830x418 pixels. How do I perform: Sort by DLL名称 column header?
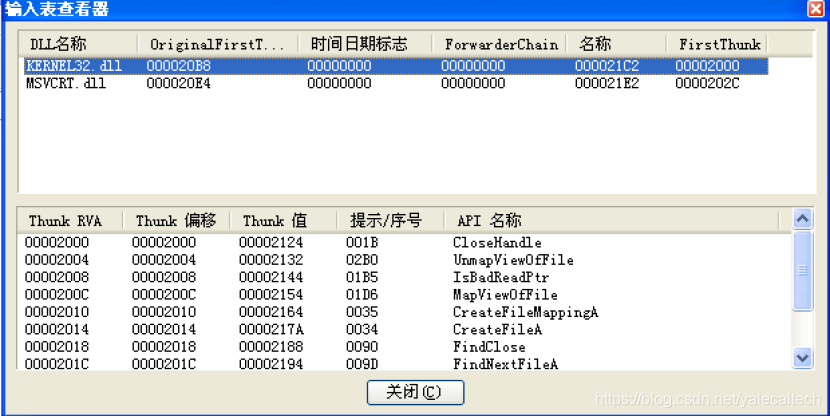click(78, 44)
